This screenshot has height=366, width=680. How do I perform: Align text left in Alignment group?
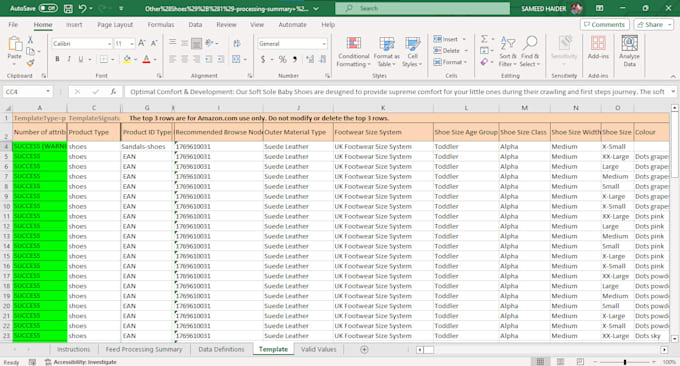pyautogui.click(x=172, y=59)
